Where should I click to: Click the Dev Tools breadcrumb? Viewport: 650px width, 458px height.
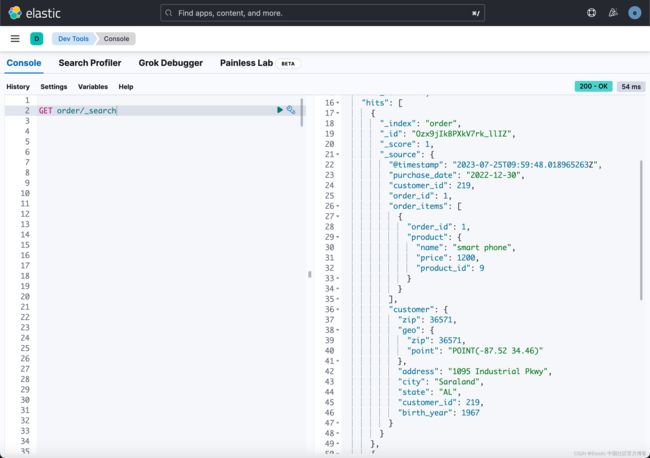(73, 39)
